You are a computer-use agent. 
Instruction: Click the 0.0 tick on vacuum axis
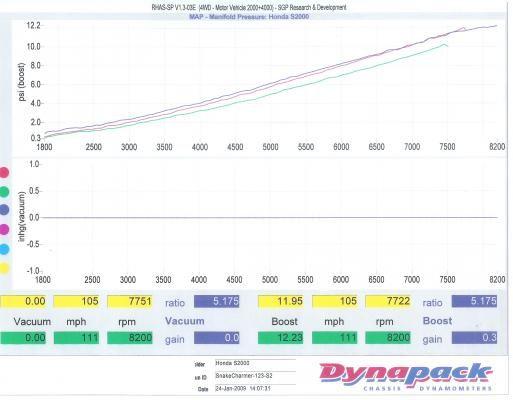[34, 218]
